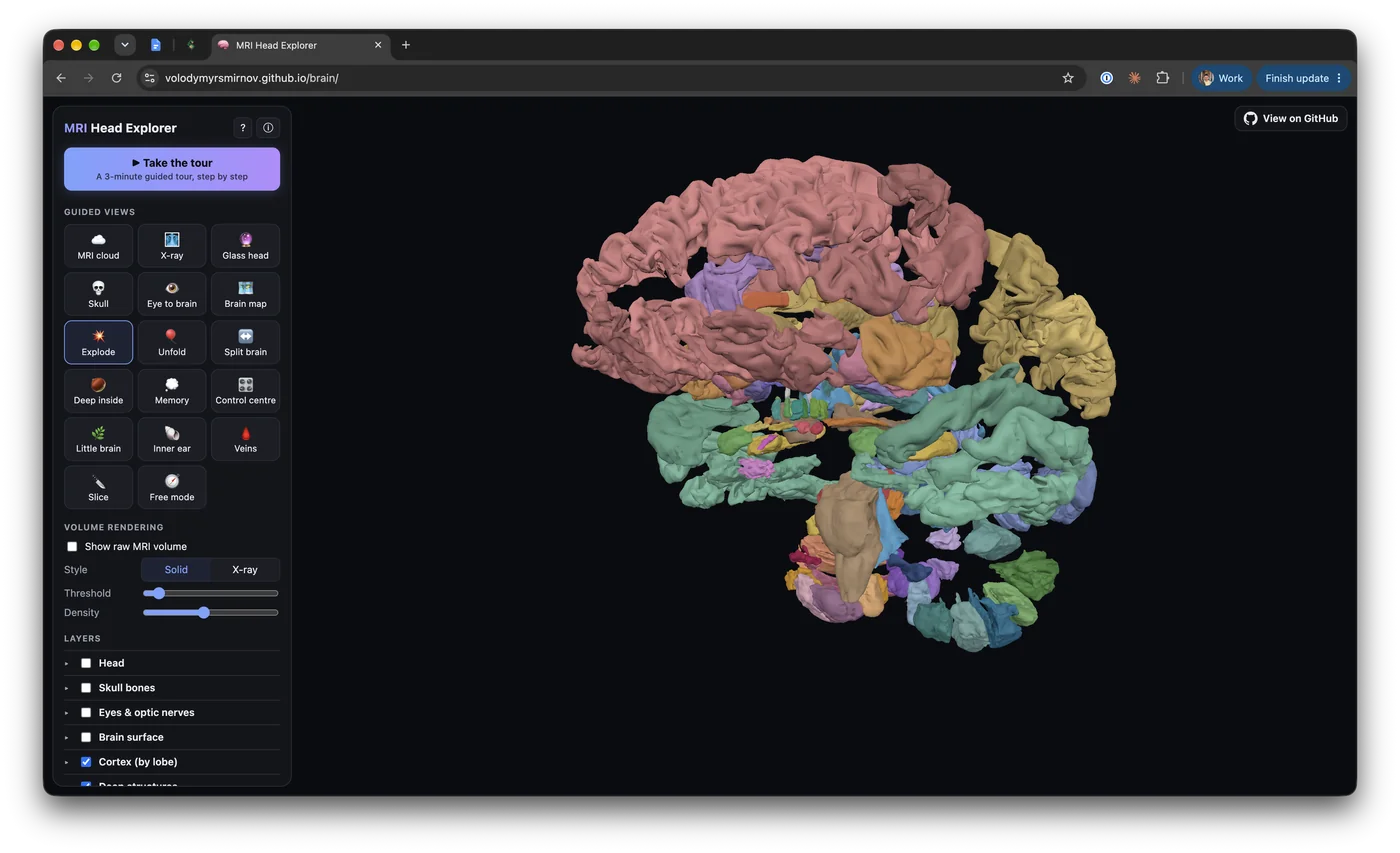Bookmark this page with the star icon
Viewport: 1400px width, 853px height.
coord(1068,78)
